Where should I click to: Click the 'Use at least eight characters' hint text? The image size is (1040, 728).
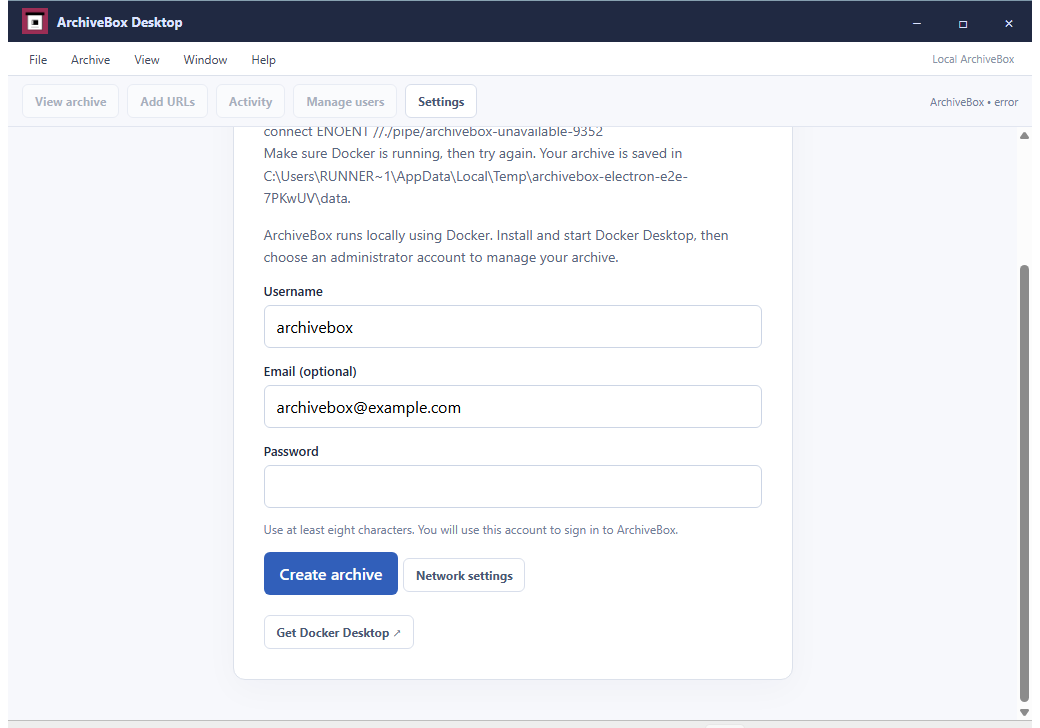coord(470,530)
